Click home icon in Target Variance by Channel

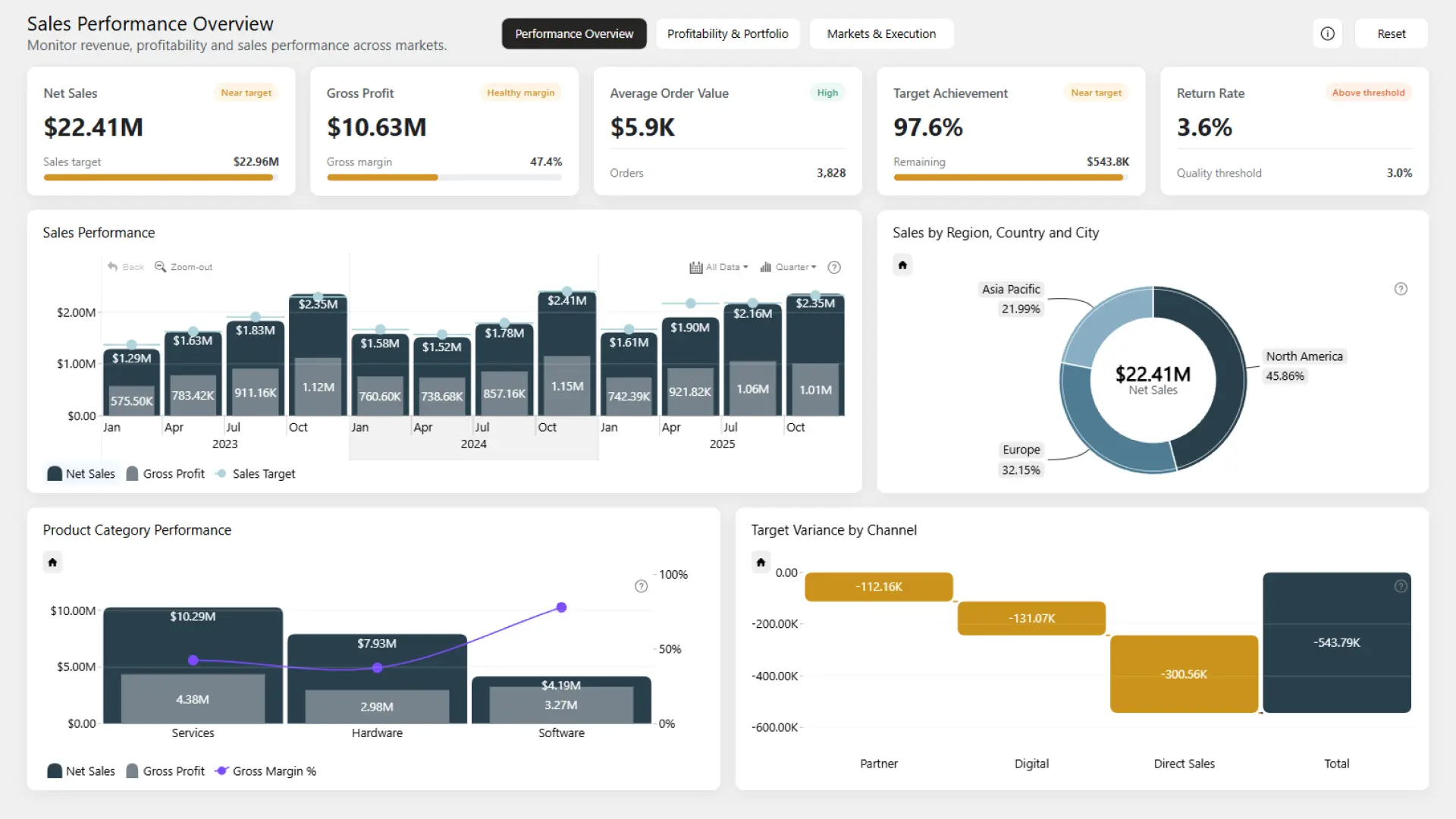761,562
